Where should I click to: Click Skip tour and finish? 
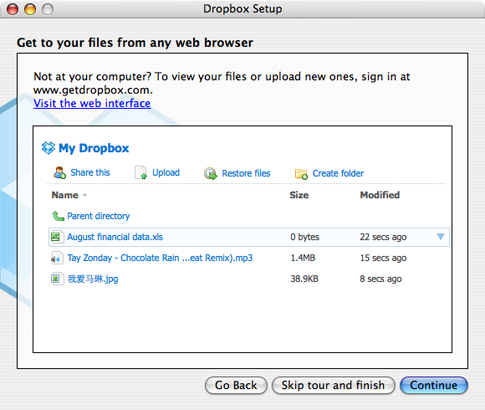pos(333,385)
